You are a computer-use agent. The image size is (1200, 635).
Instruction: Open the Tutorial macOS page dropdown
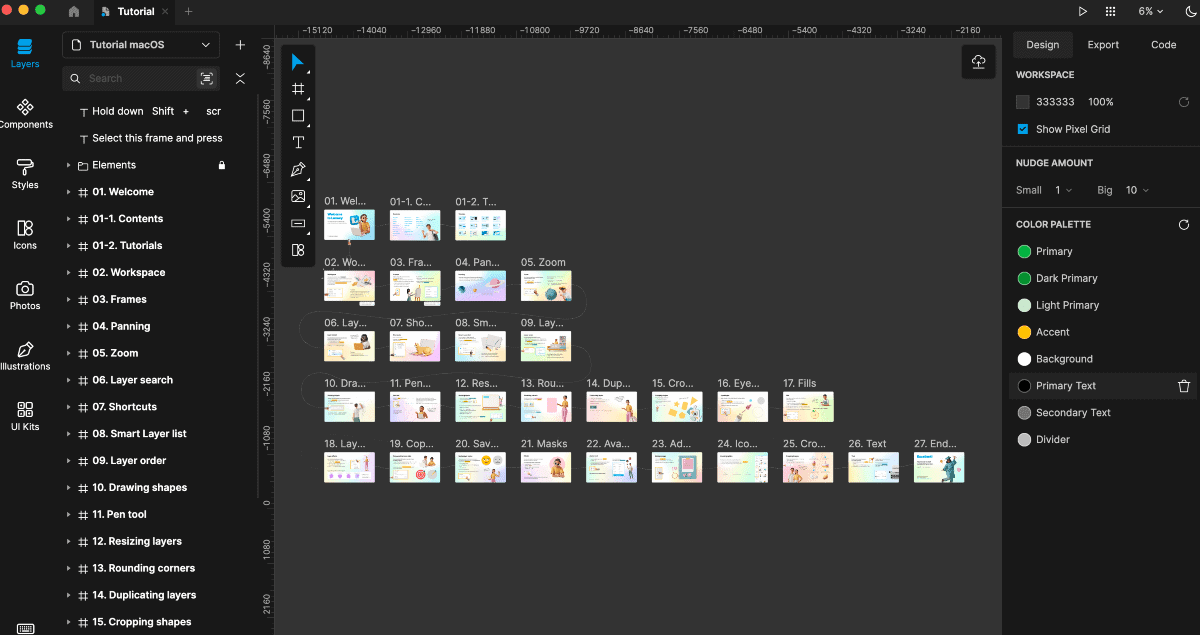click(141, 45)
